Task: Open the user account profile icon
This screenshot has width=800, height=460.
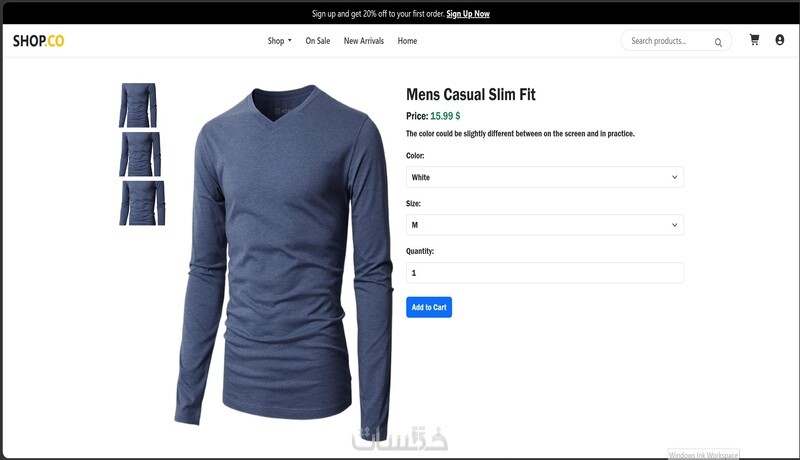Action: [x=780, y=40]
